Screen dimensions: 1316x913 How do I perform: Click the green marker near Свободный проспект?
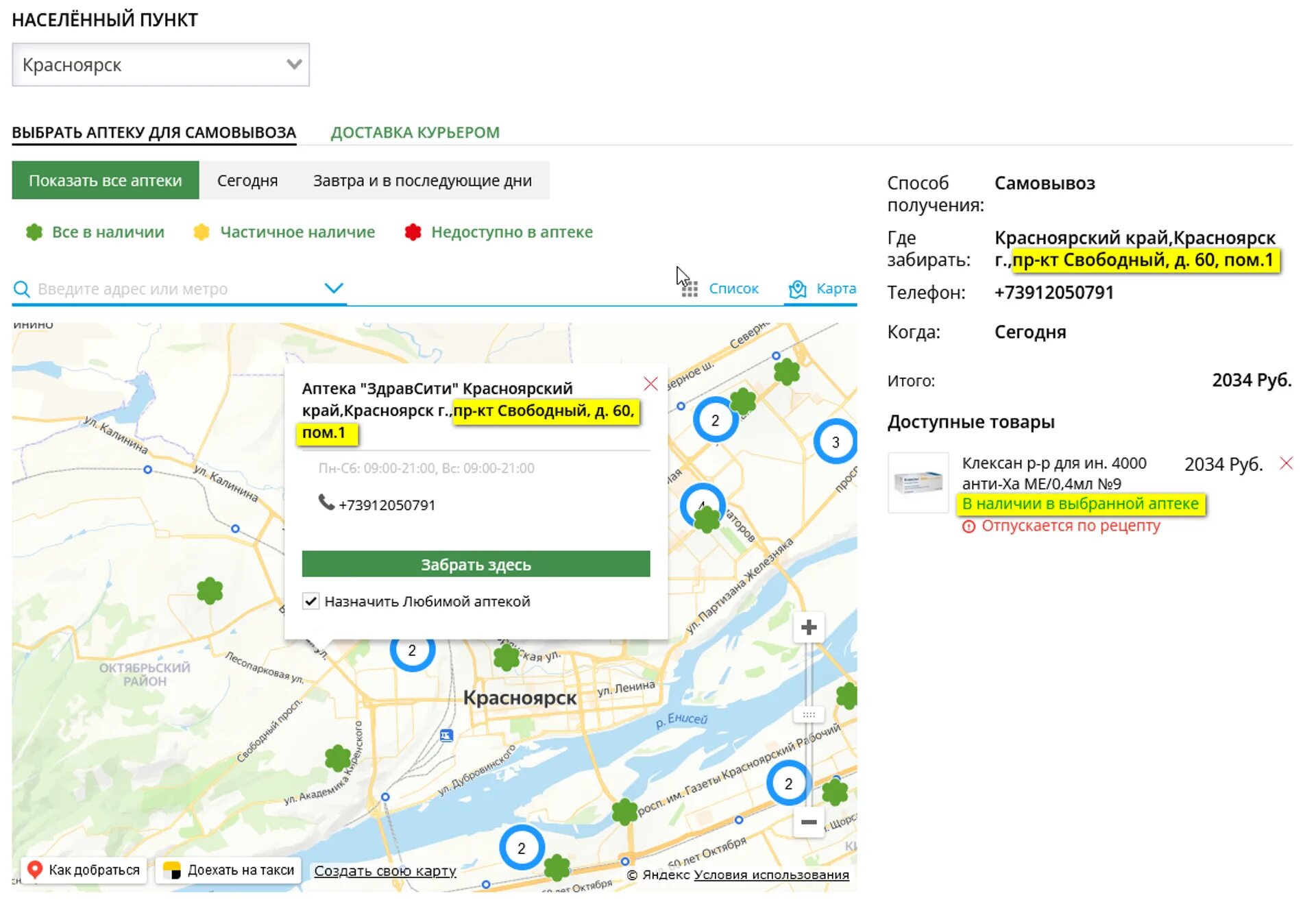click(x=337, y=758)
